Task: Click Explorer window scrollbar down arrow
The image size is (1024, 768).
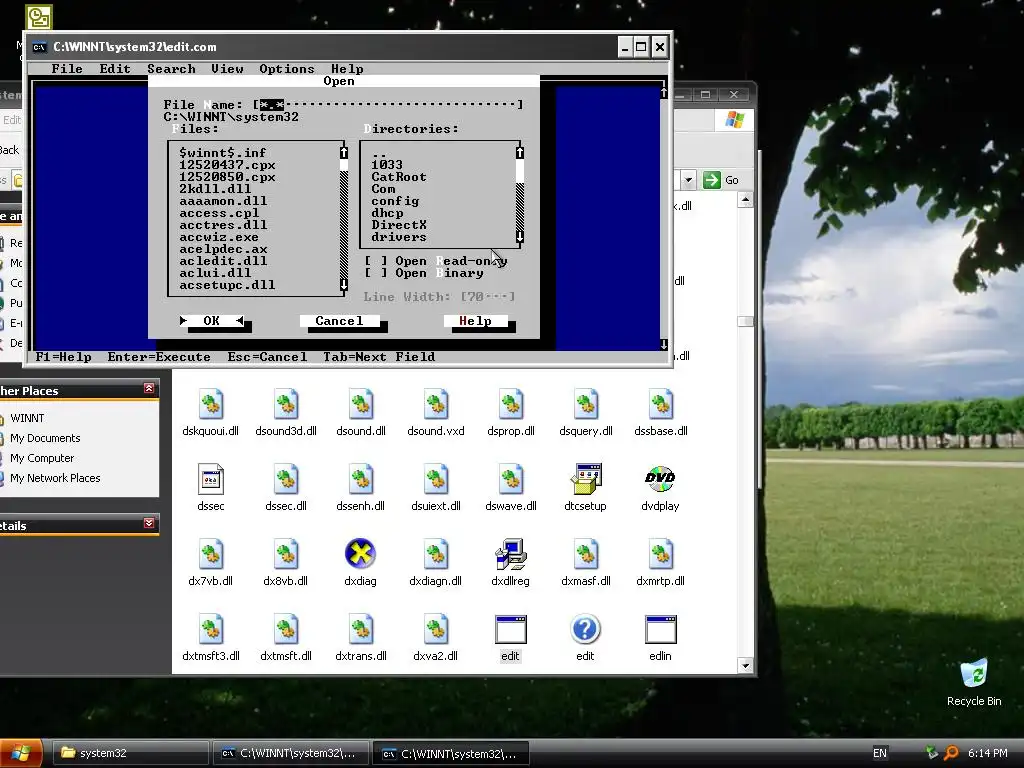Action: pyautogui.click(x=745, y=665)
